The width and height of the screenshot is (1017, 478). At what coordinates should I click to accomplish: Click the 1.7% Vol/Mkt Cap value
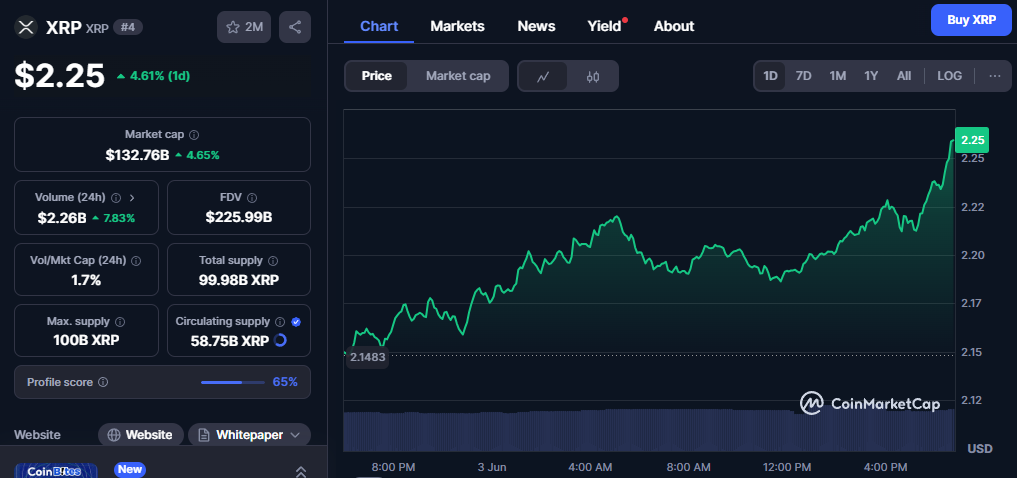coord(86,280)
